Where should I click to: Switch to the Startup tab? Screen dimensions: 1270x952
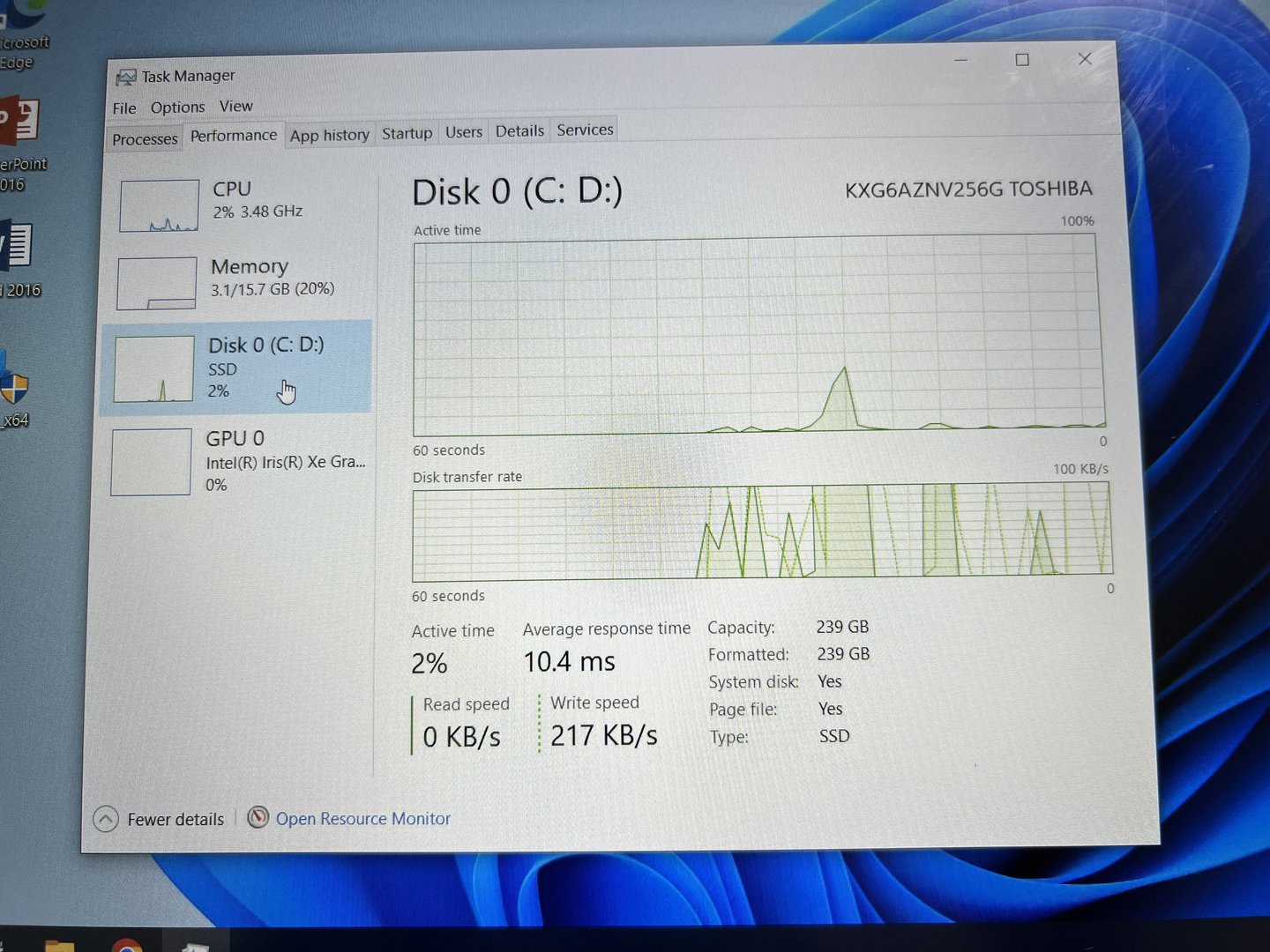[407, 134]
